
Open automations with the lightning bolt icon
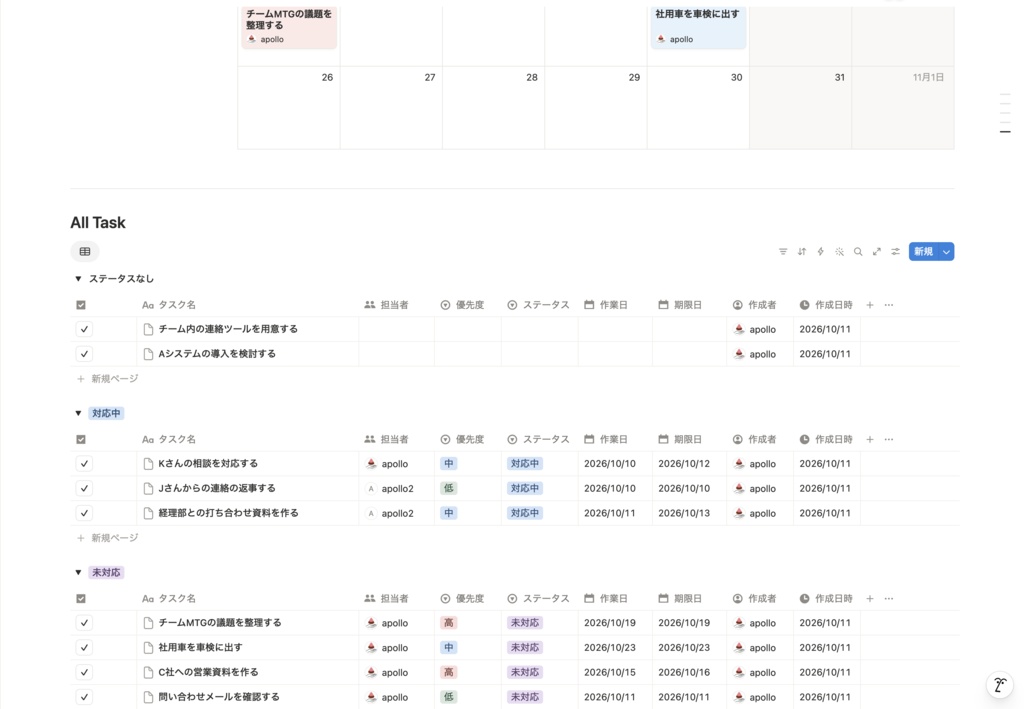point(821,251)
